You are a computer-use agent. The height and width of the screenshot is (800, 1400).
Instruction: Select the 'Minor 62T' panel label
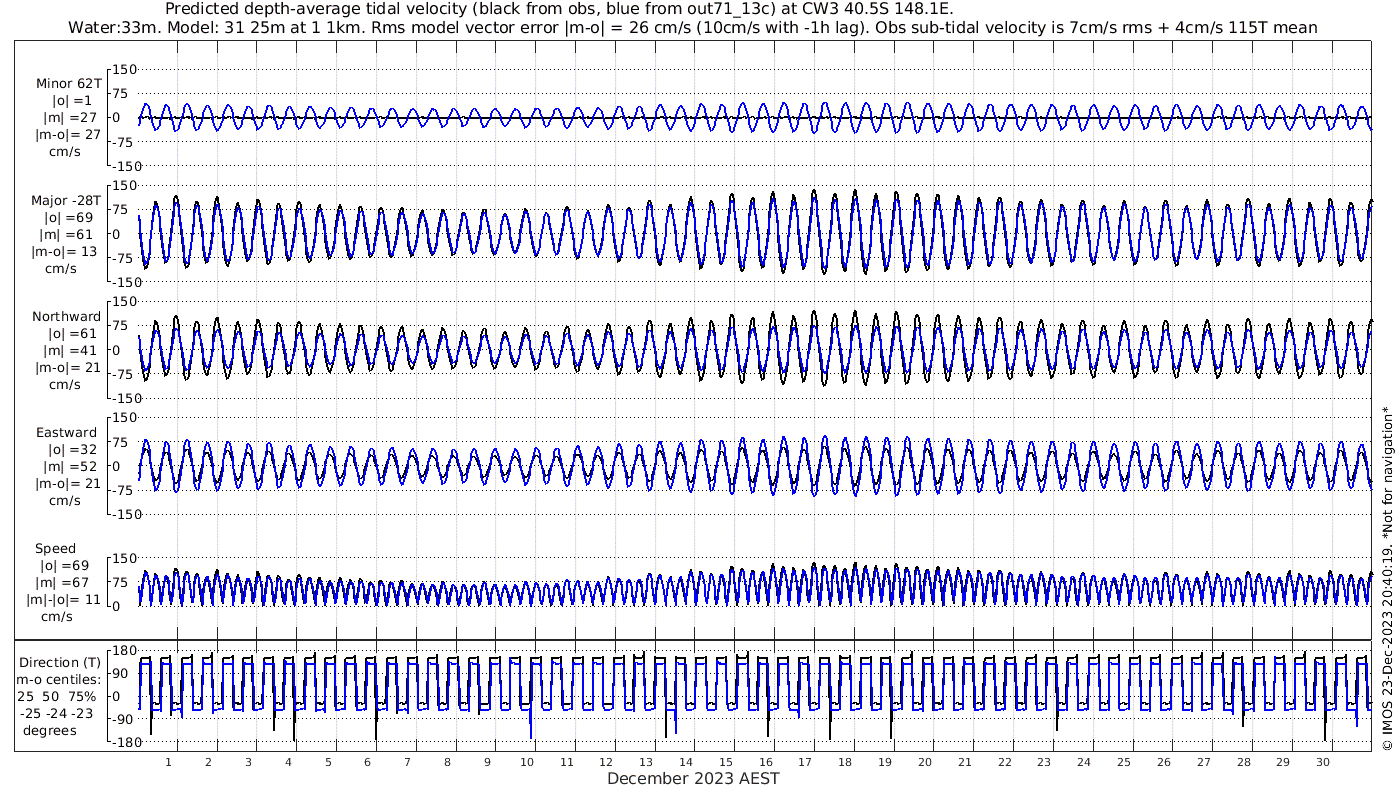click(68, 83)
